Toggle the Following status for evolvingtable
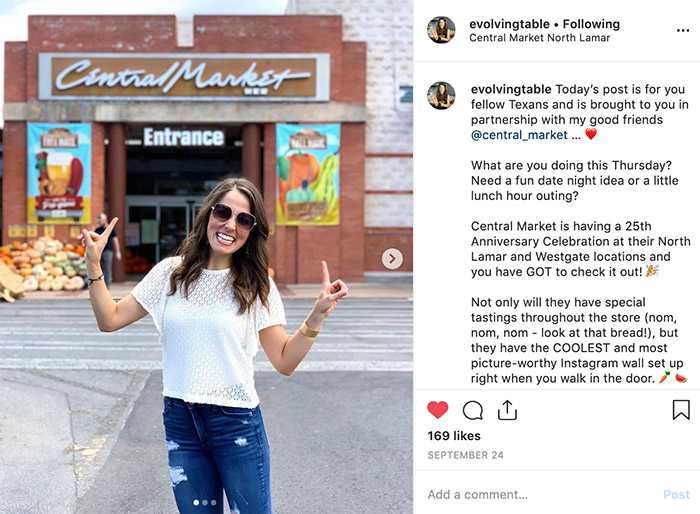The image size is (700, 514). [x=591, y=24]
